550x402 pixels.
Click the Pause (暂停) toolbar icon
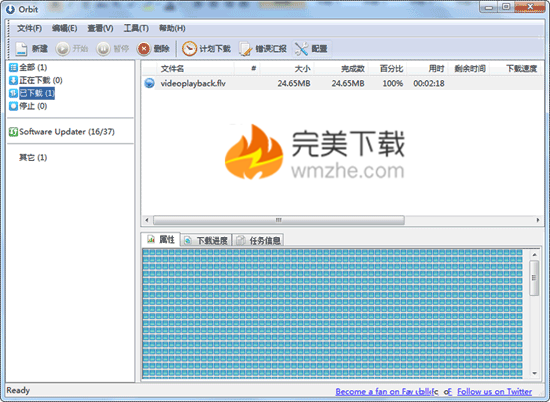click(x=103, y=49)
